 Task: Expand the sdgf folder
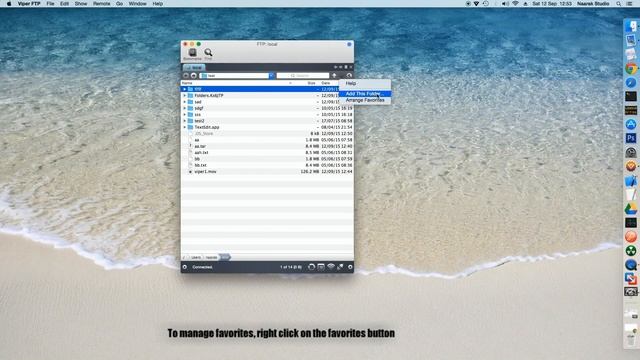(184, 108)
